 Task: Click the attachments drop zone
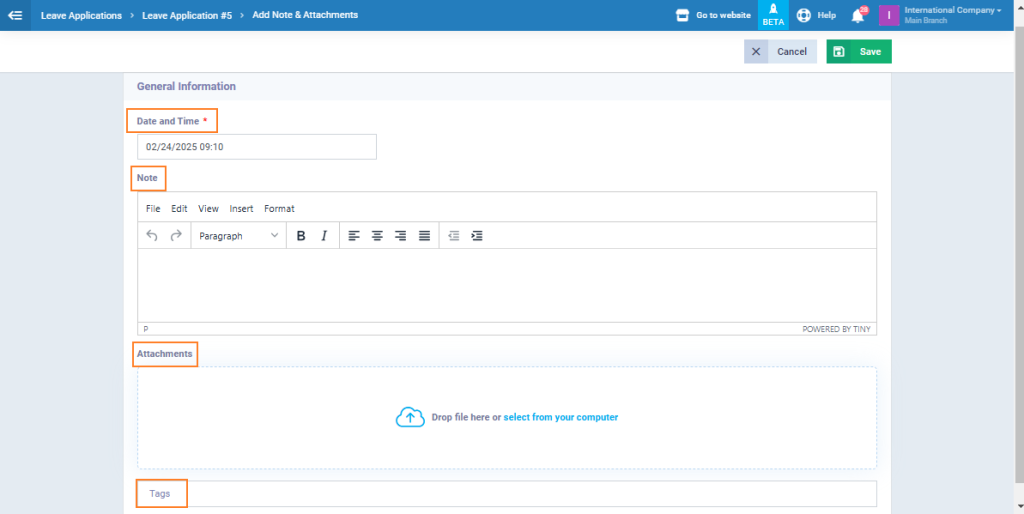507,417
